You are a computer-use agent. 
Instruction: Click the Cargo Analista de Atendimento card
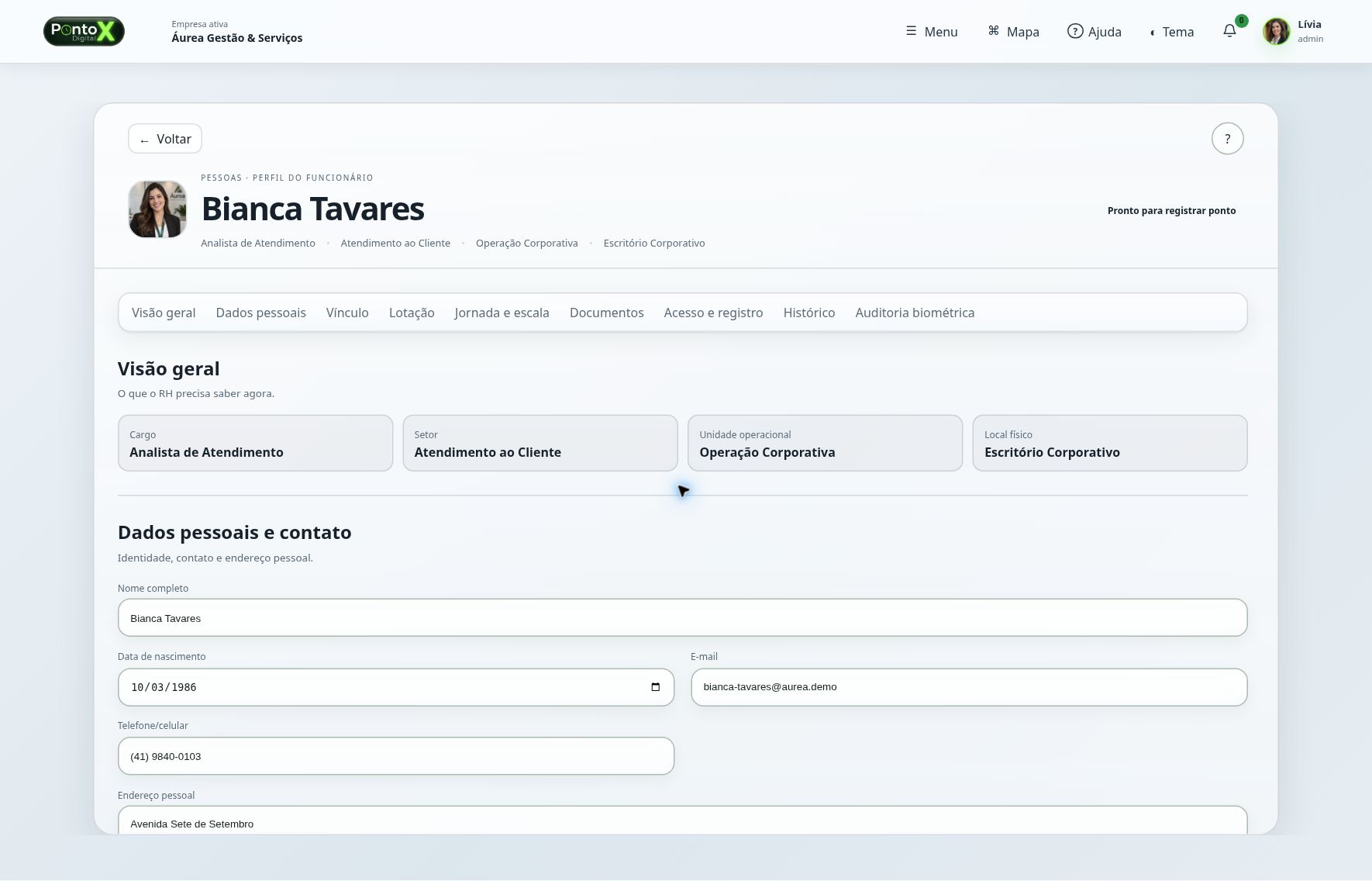(x=255, y=443)
